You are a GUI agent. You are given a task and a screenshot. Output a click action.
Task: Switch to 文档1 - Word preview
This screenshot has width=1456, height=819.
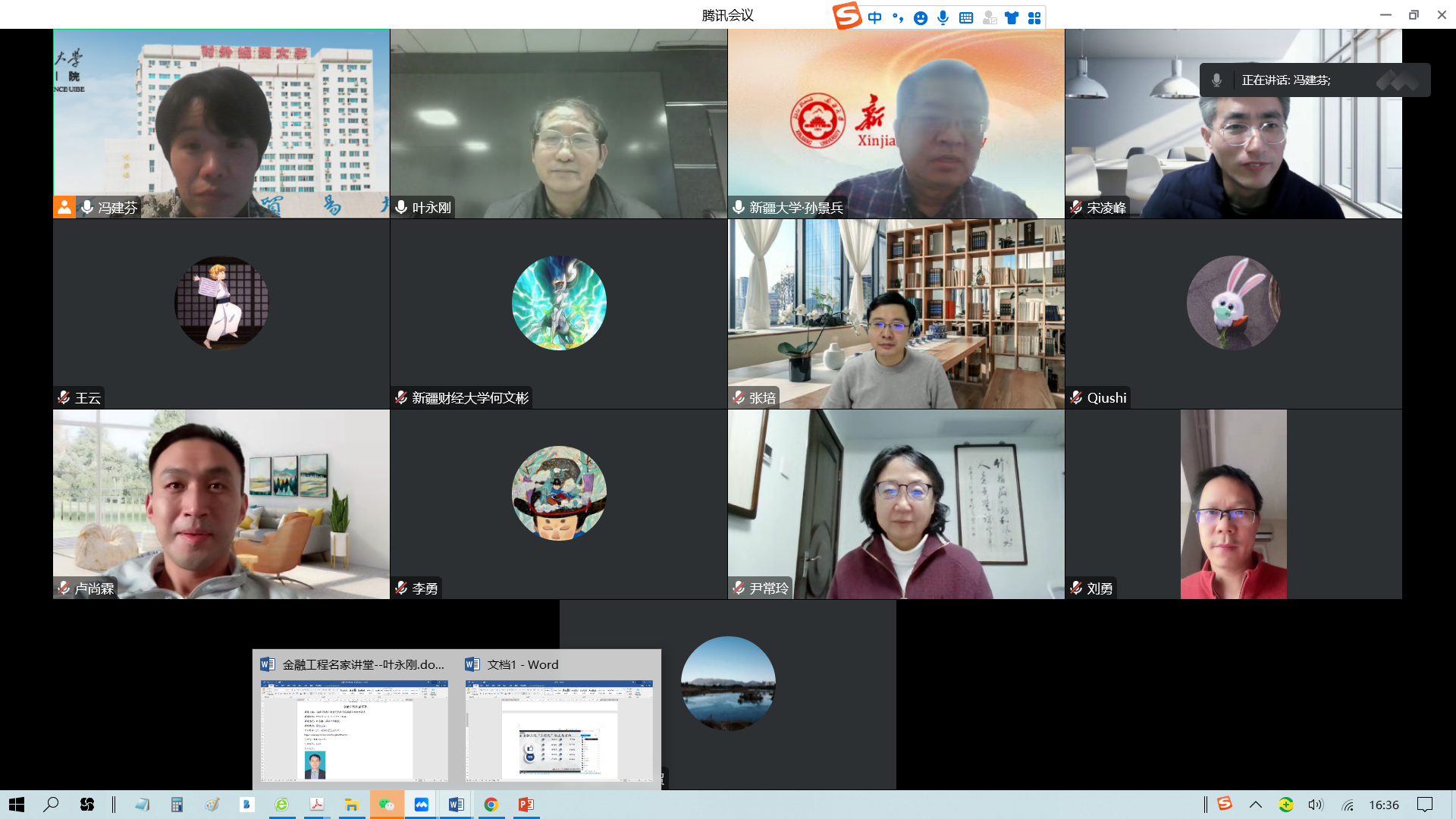coord(559,730)
